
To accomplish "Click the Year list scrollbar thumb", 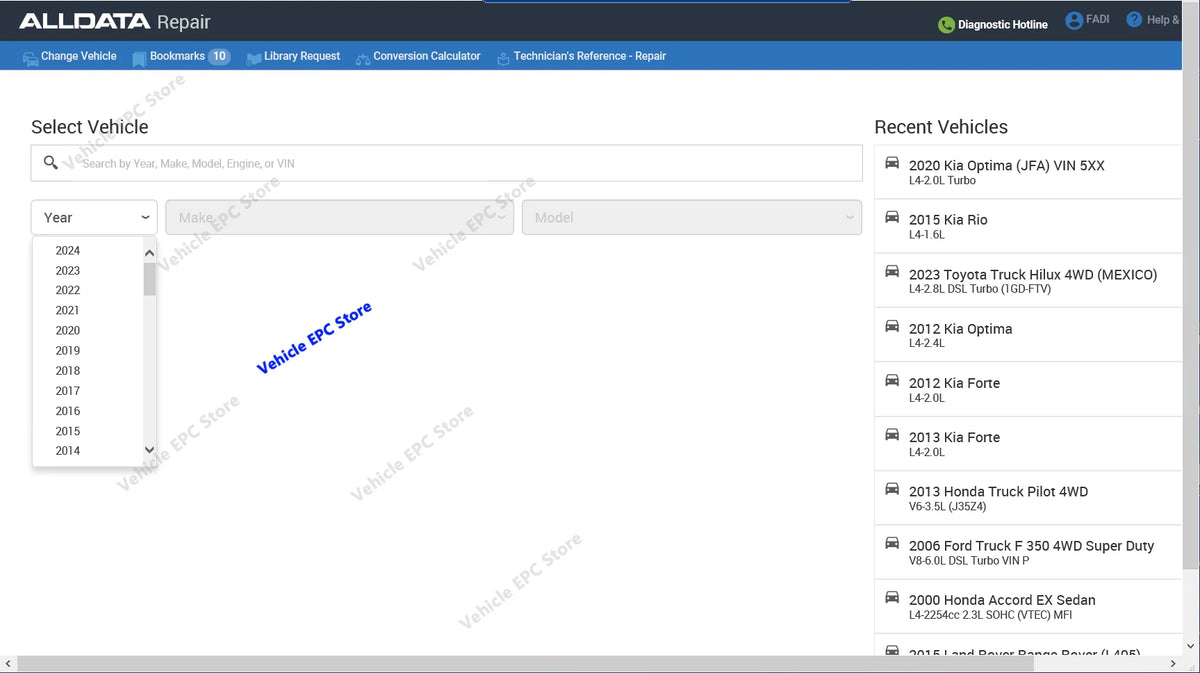I will point(150,279).
